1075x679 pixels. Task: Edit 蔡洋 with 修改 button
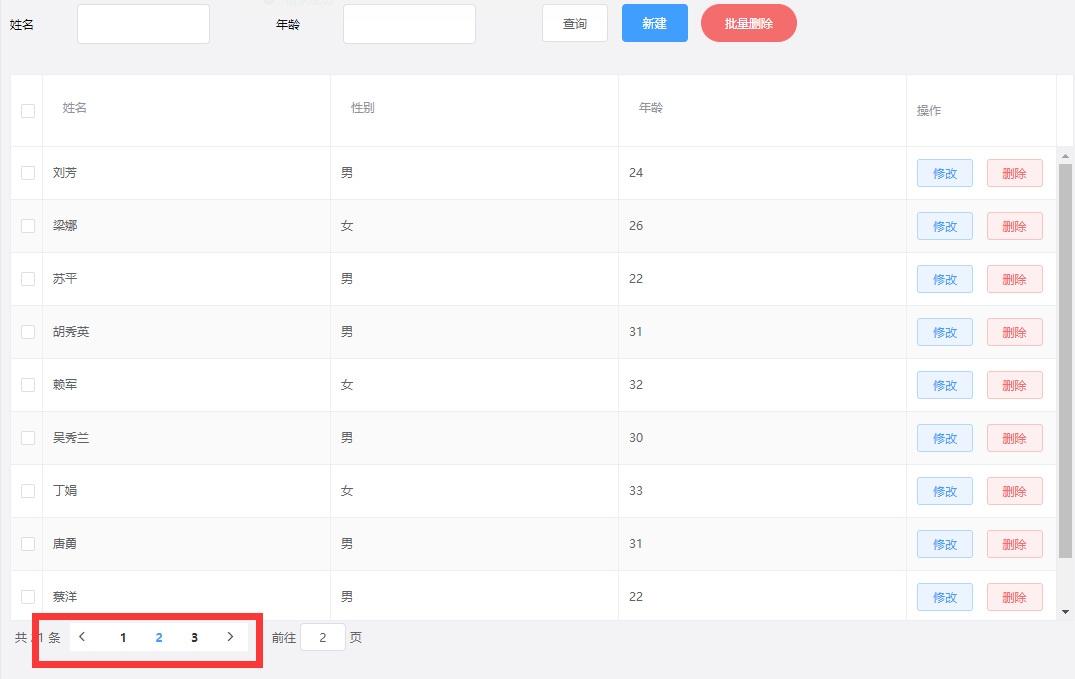945,597
